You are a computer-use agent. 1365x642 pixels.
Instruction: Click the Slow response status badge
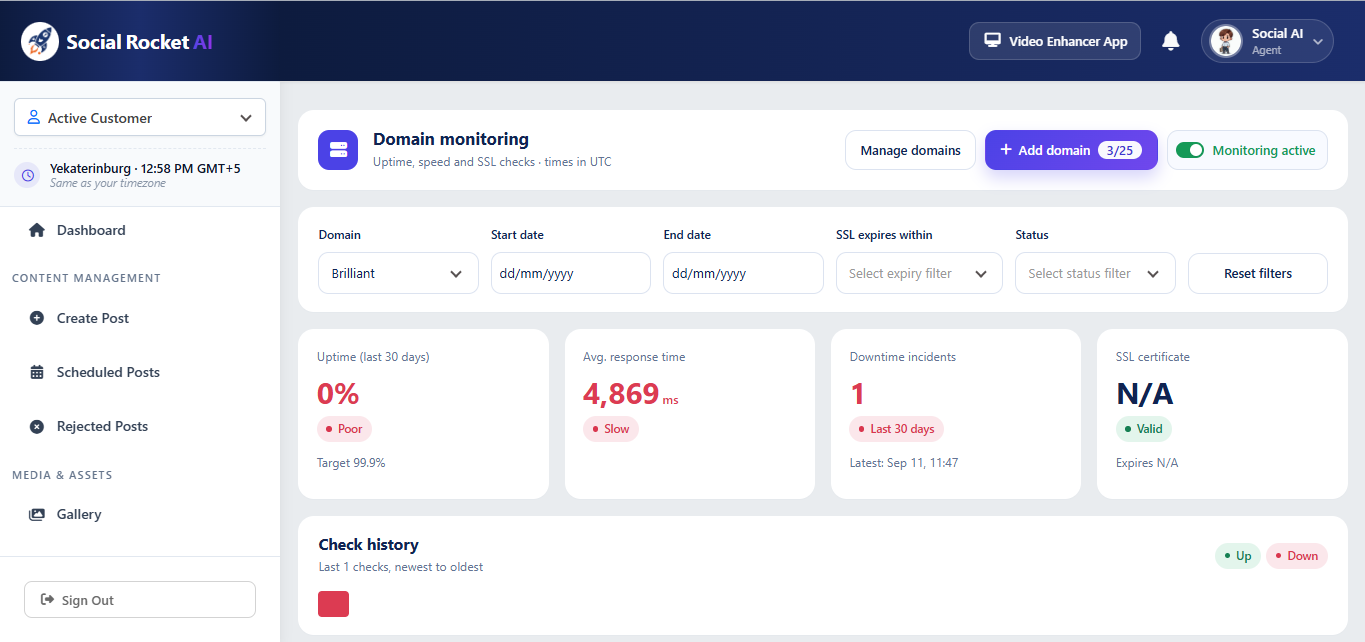[610, 429]
